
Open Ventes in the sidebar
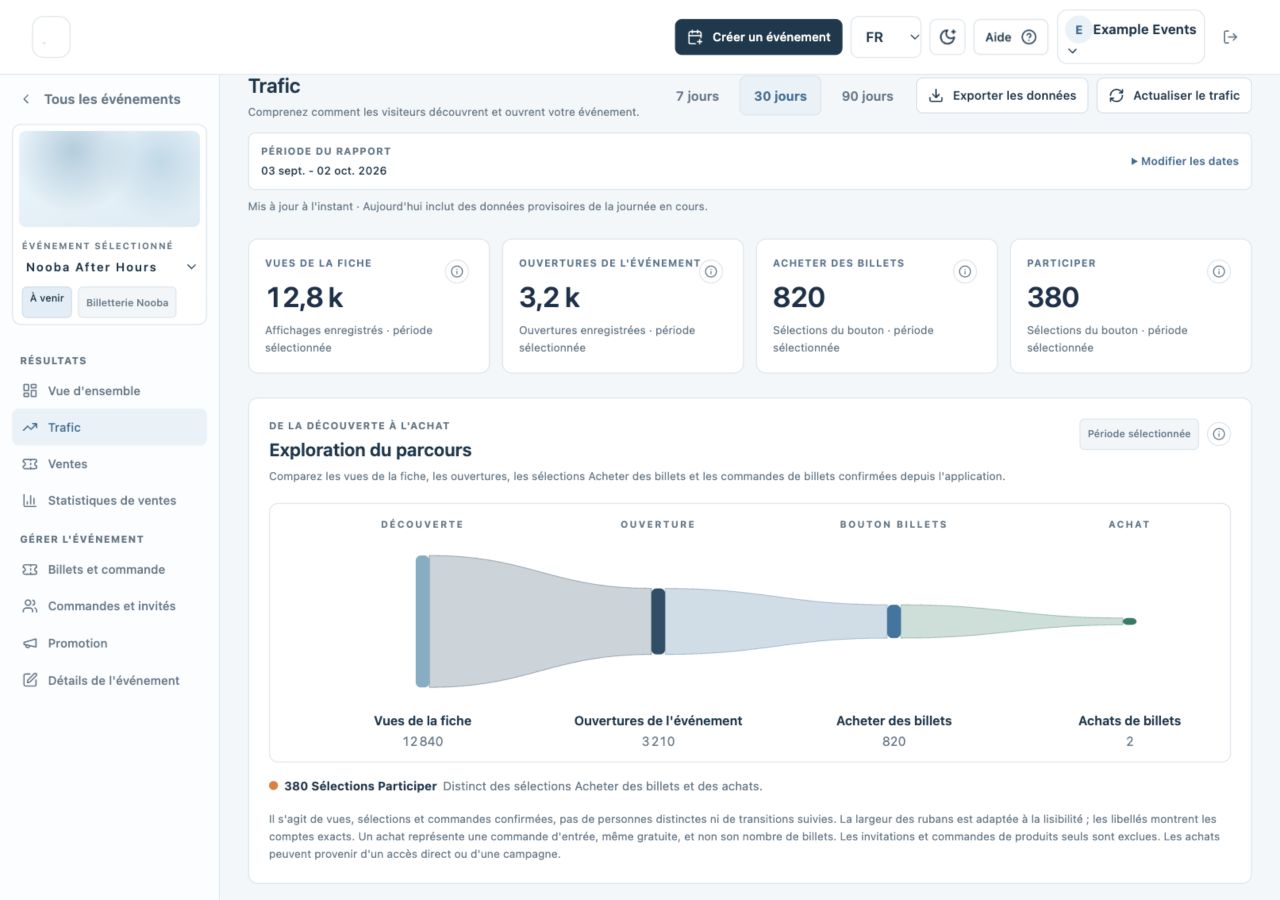pyautogui.click(x=109, y=464)
